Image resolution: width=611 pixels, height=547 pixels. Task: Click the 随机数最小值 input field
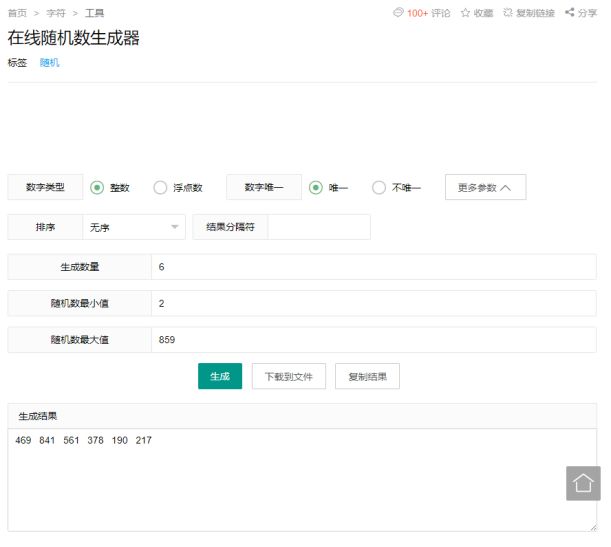point(374,303)
